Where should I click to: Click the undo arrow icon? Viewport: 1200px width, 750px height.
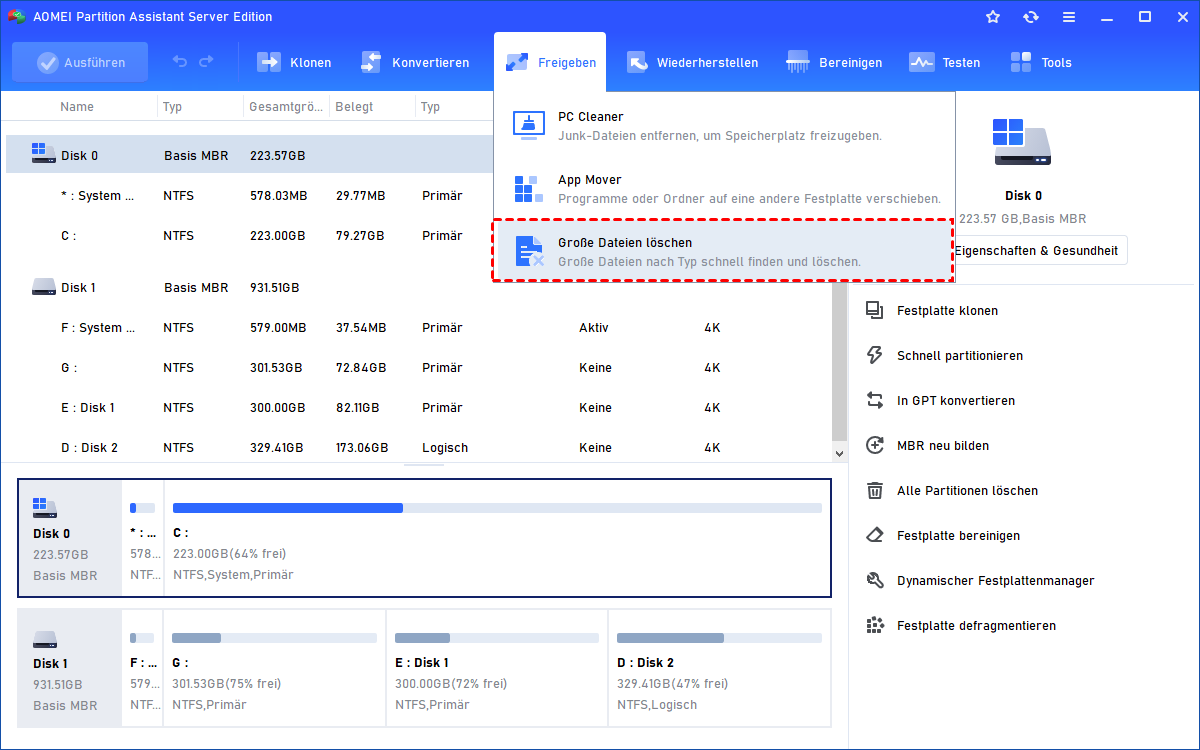click(180, 62)
